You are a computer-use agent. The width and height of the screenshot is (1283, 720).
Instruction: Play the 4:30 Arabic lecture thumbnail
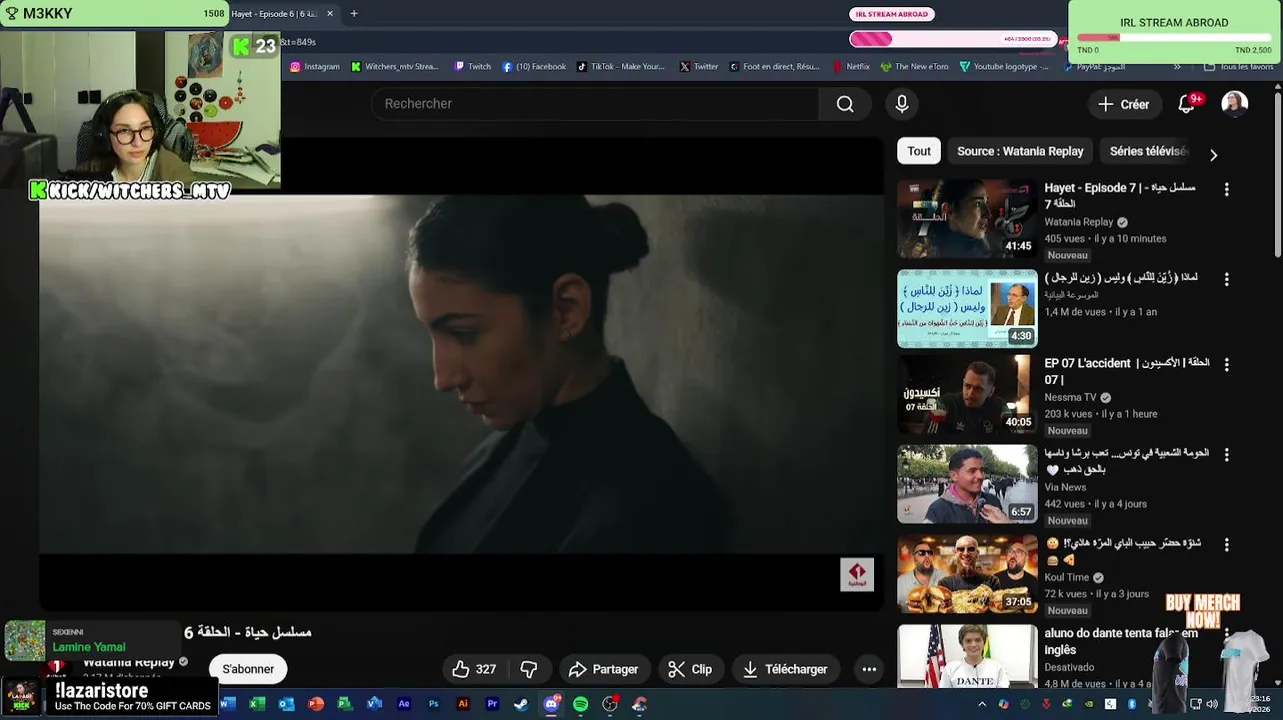(967, 309)
